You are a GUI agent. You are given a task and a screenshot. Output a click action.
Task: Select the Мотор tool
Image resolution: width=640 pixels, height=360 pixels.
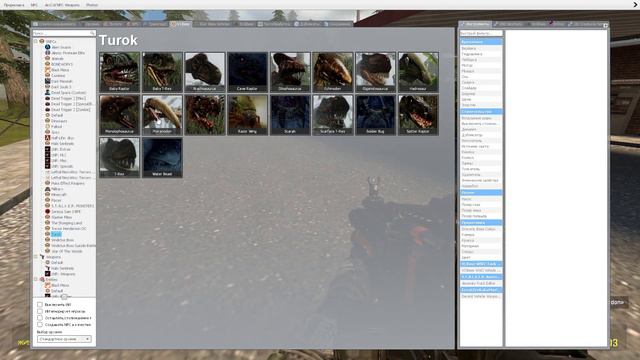[481, 65]
